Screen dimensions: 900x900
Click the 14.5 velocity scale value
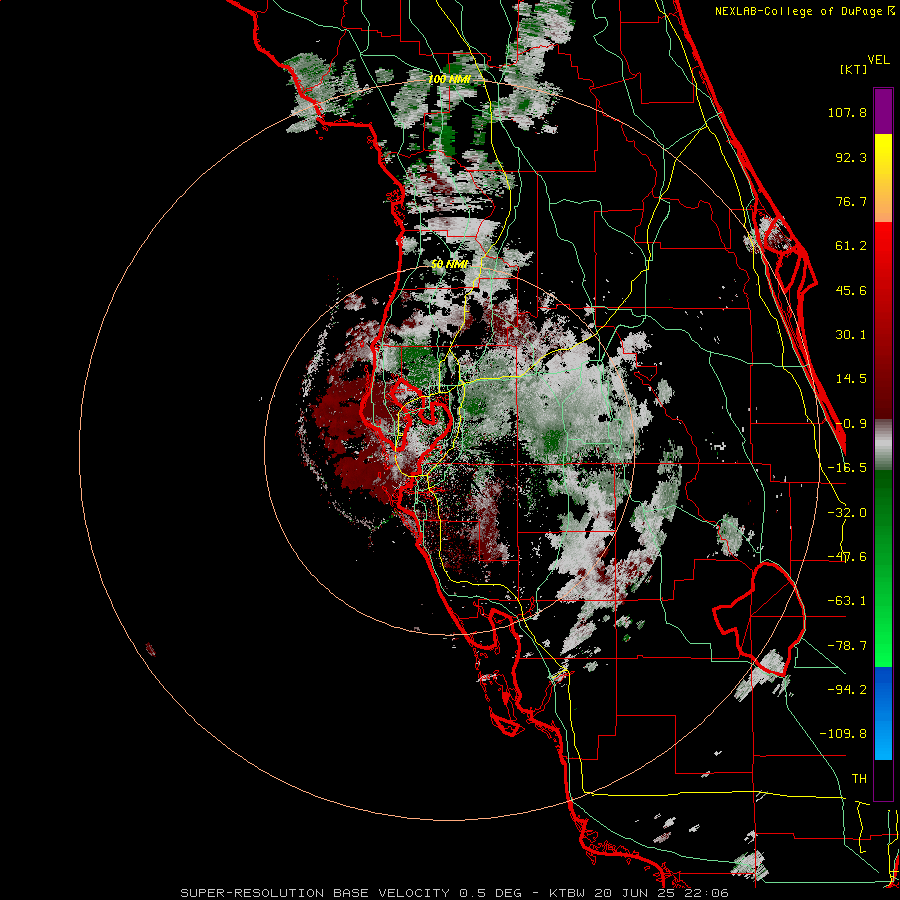click(851, 379)
